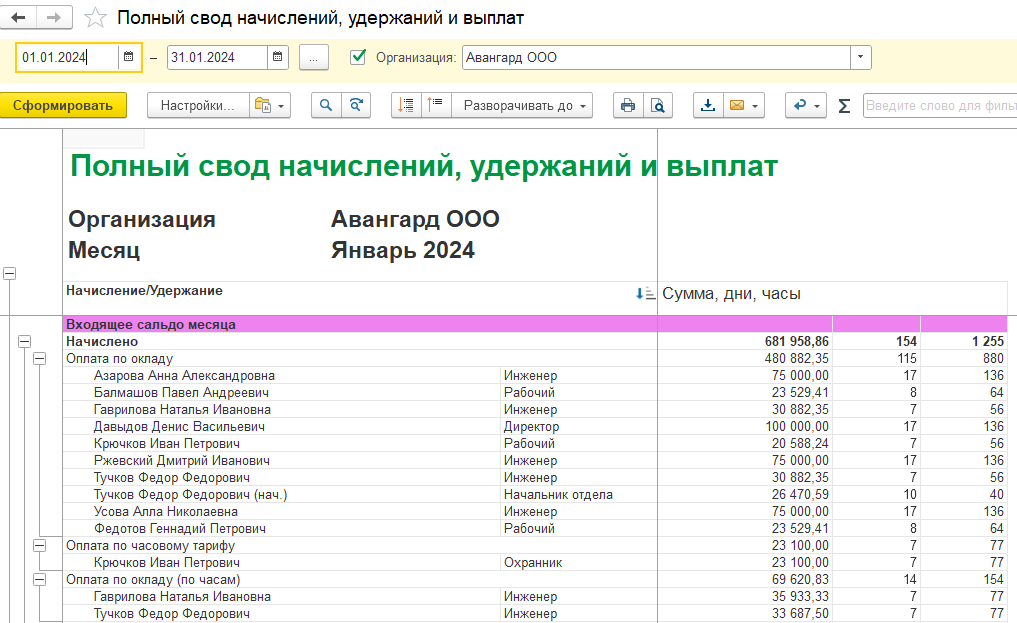Screen dimensions: 1017x623
Task: Click the amount 100 000,00
Action: pyautogui.click(x=797, y=427)
